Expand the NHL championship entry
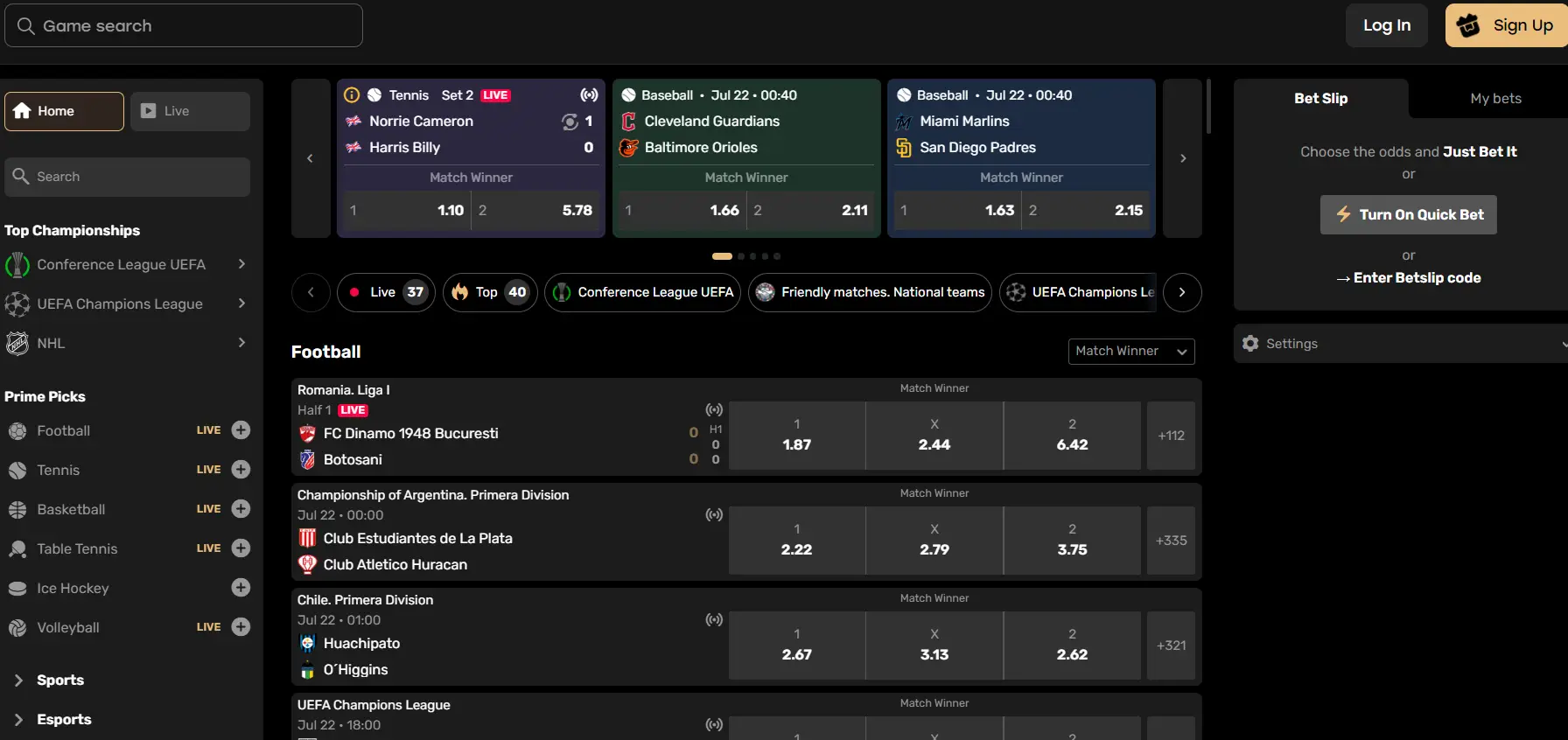 point(241,343)
